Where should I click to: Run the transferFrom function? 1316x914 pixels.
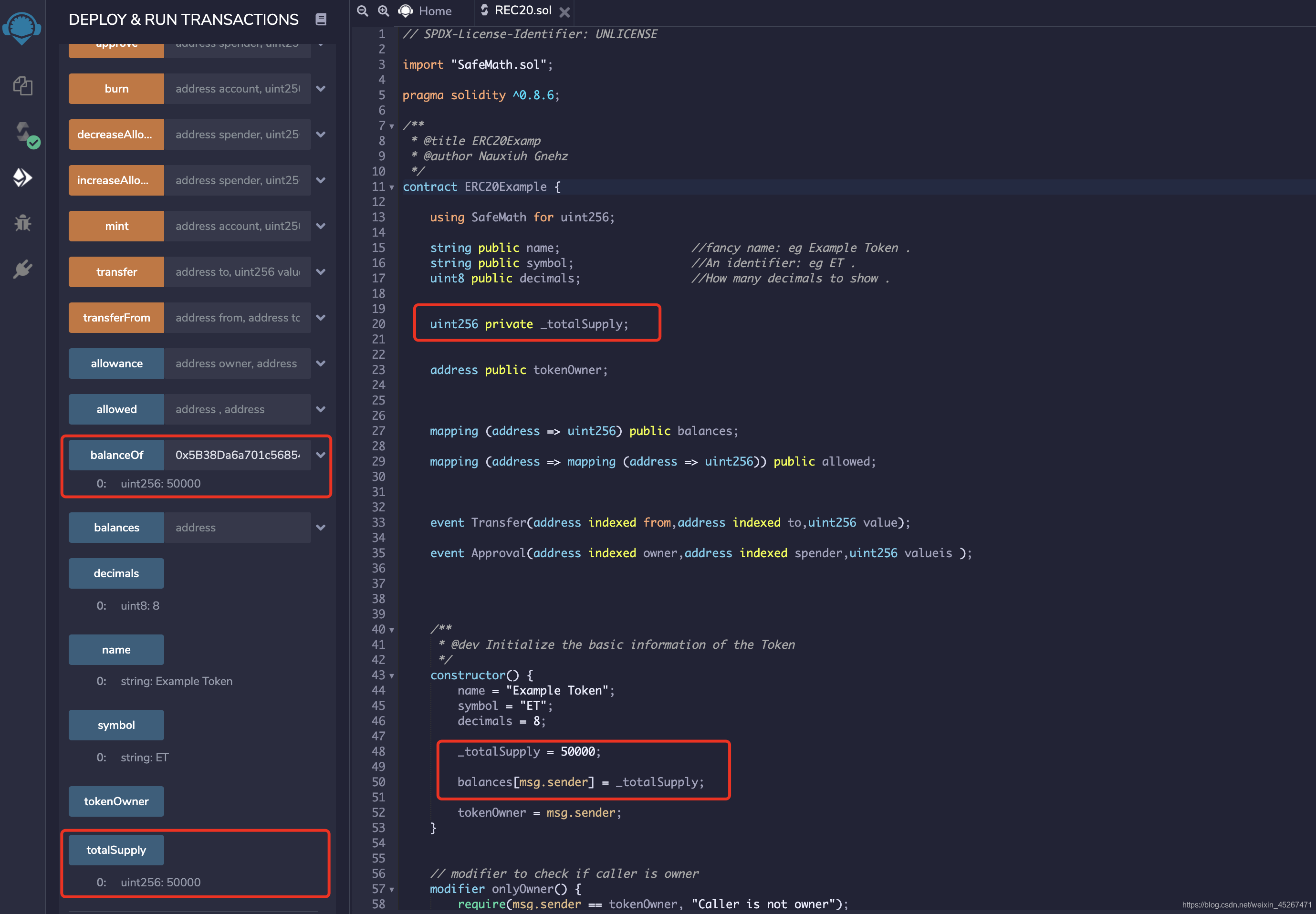116,318
